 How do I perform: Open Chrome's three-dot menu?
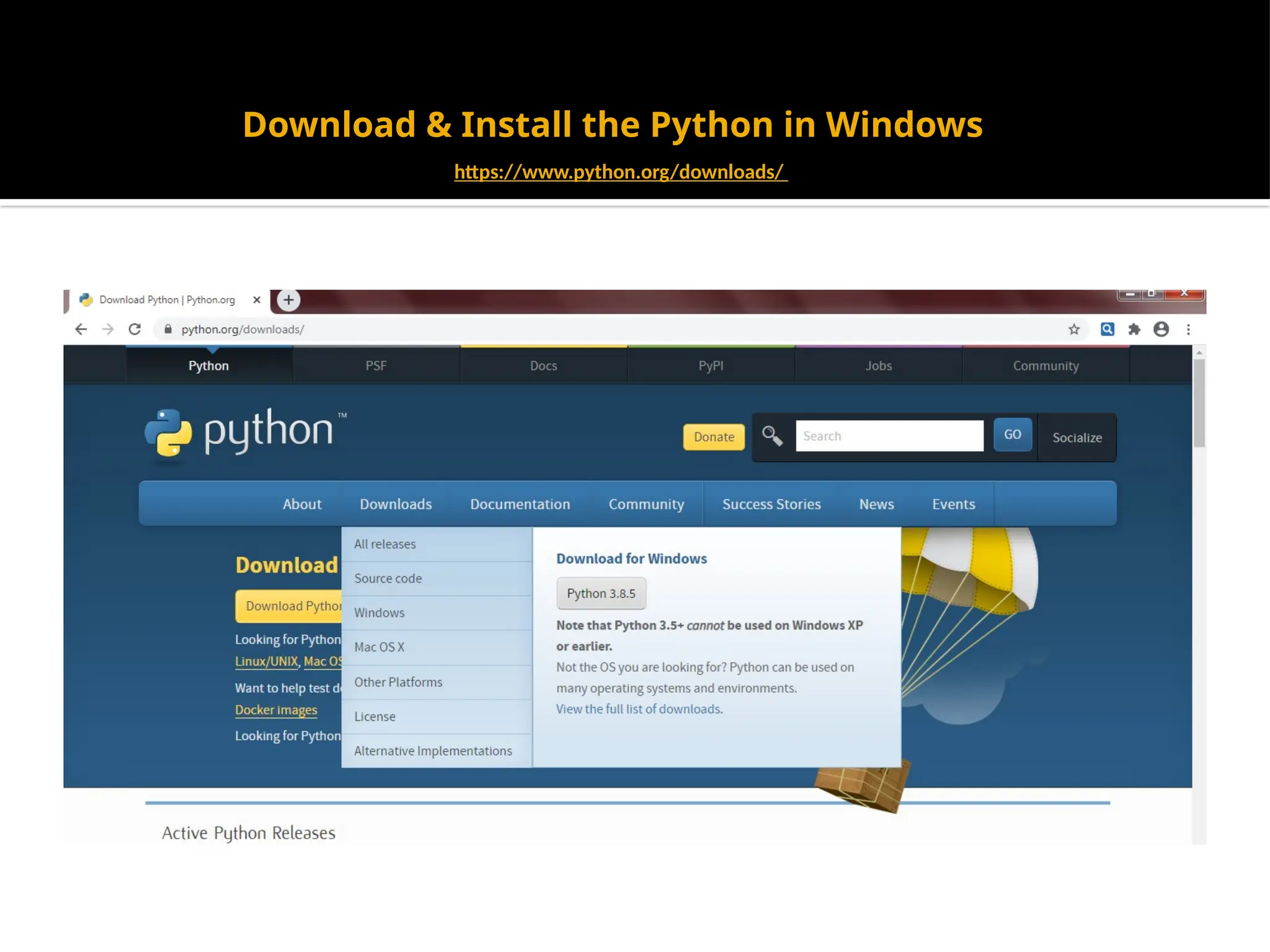(x=1188, y=329)
